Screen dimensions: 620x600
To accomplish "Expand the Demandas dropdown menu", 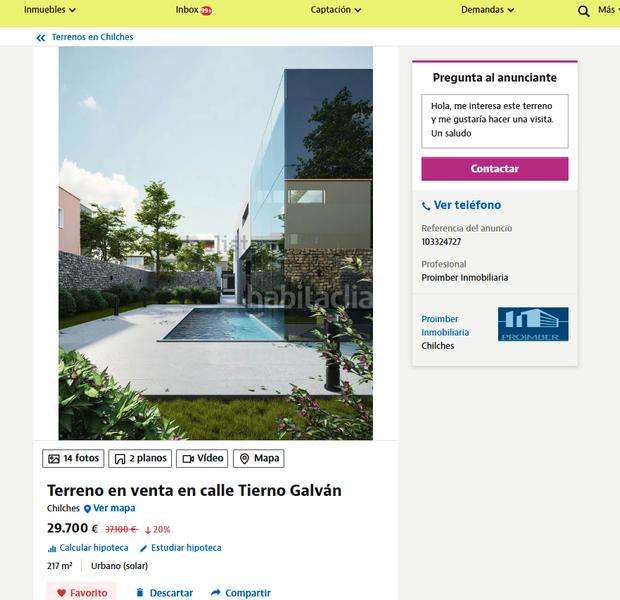I will [488, 10].
